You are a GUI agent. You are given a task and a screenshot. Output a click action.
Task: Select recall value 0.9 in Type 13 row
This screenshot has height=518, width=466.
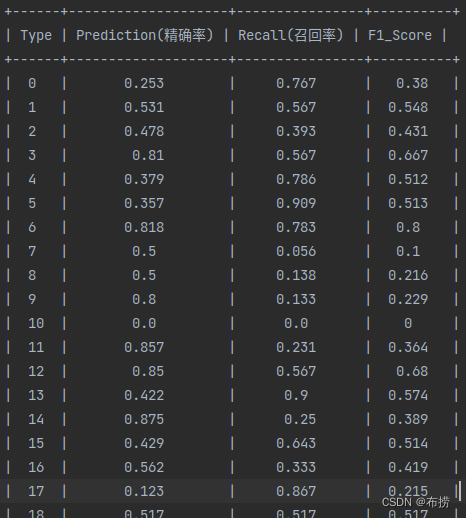click(296, 395)
